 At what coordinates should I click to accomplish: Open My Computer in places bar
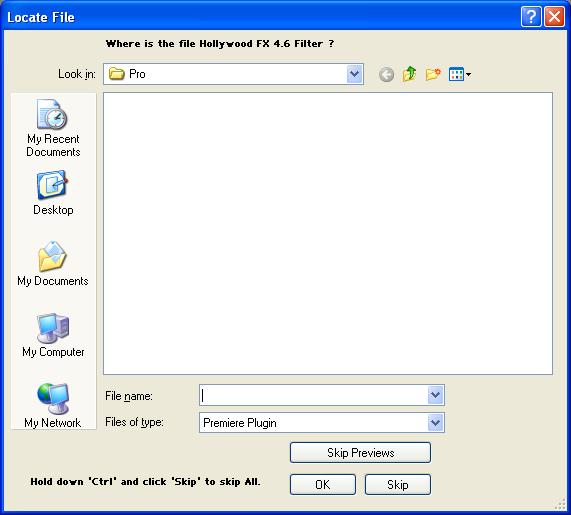point(53,335)
